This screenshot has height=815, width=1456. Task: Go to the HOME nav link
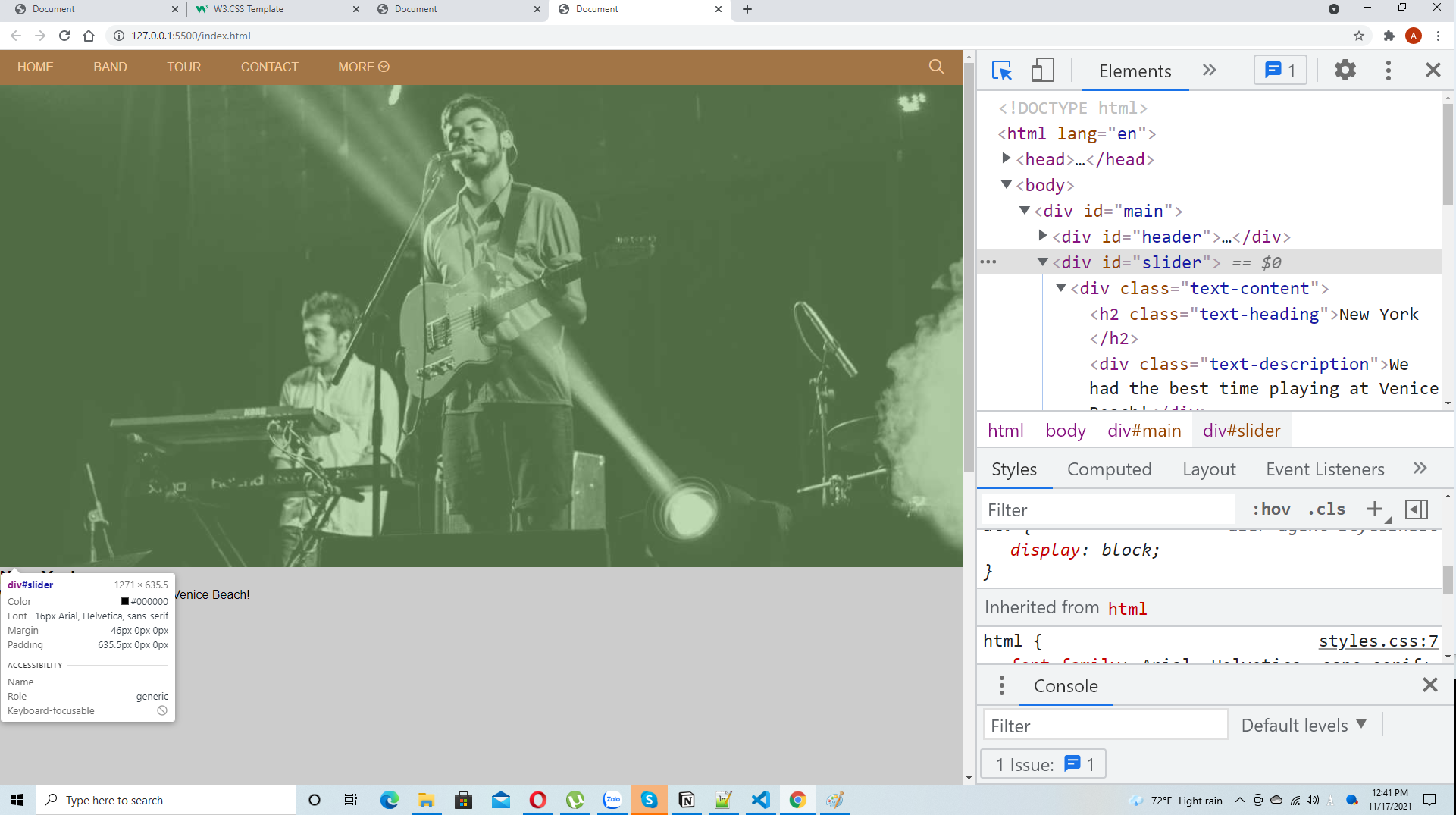pyautogui.click(x=35, y=67)
